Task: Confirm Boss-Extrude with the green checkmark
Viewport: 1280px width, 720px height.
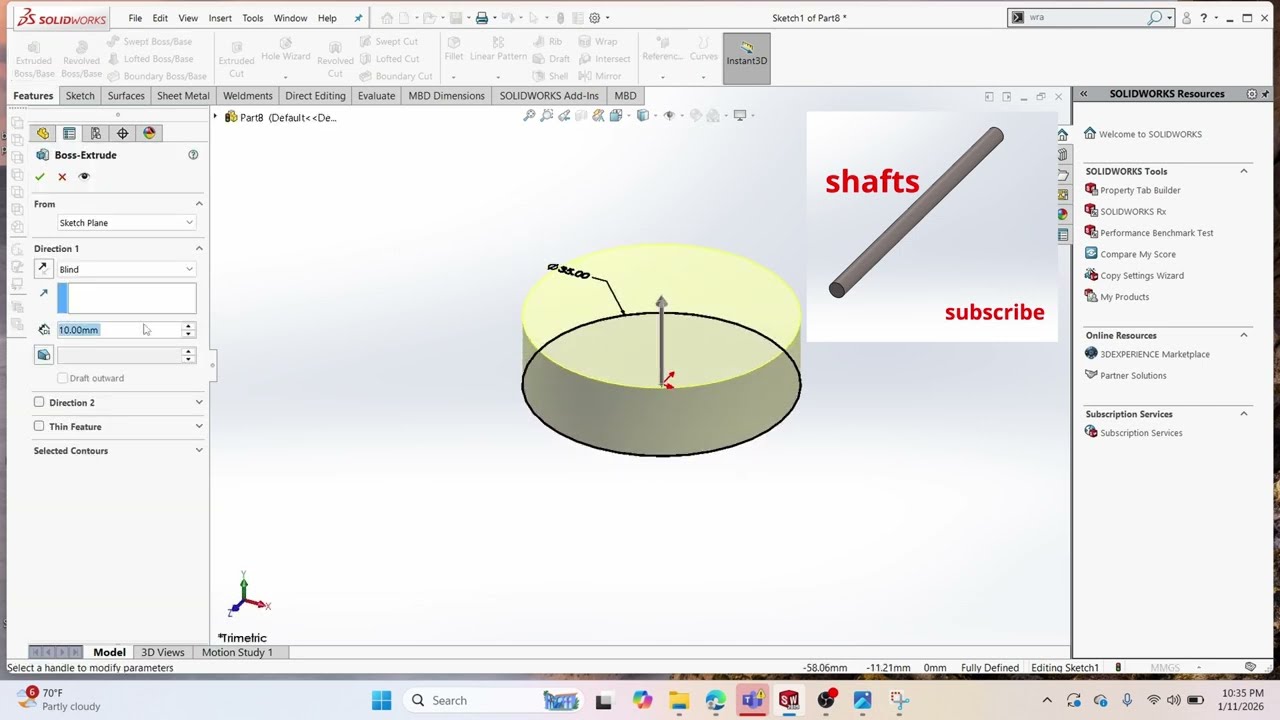Action: (x=40, y=177)
